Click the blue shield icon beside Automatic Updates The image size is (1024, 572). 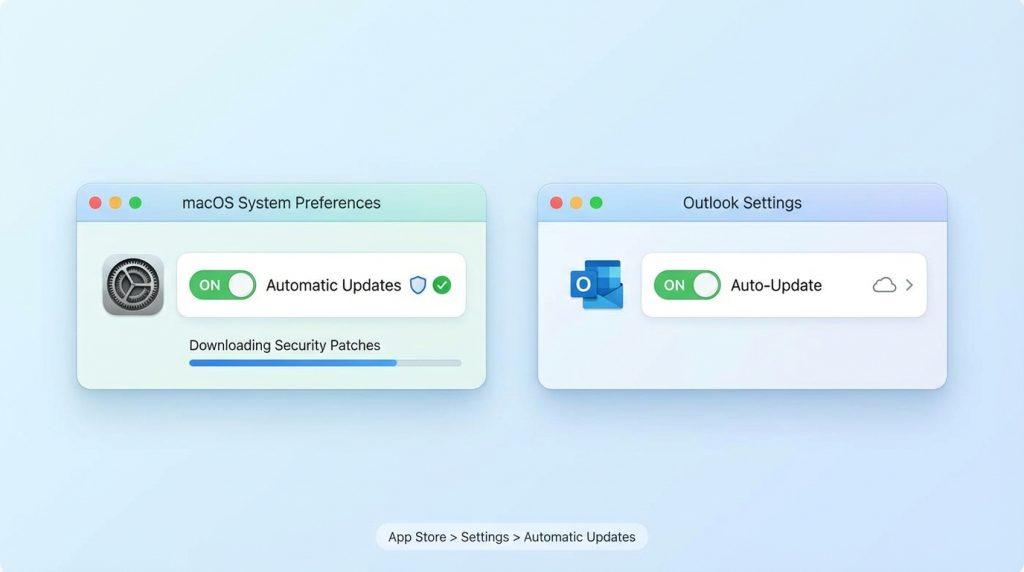418,285
